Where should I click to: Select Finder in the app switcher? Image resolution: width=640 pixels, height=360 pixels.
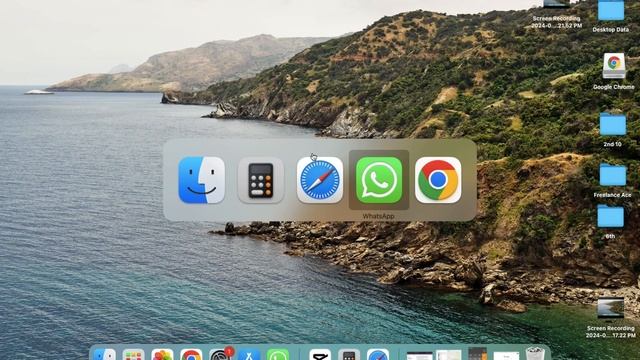coord(202,180)
